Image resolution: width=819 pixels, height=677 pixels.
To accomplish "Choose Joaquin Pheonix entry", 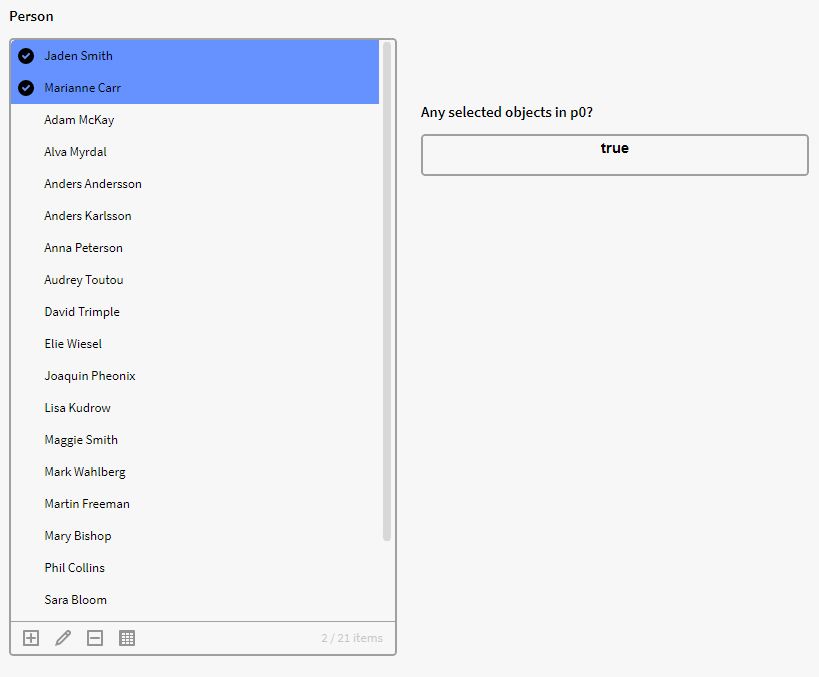I will 90,376.
